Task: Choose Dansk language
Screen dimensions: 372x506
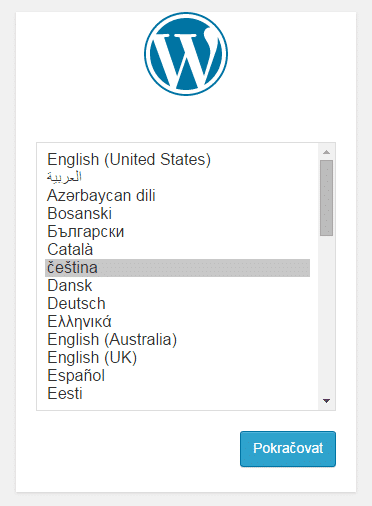Action: pyautogui.click(x=177, y=286)
